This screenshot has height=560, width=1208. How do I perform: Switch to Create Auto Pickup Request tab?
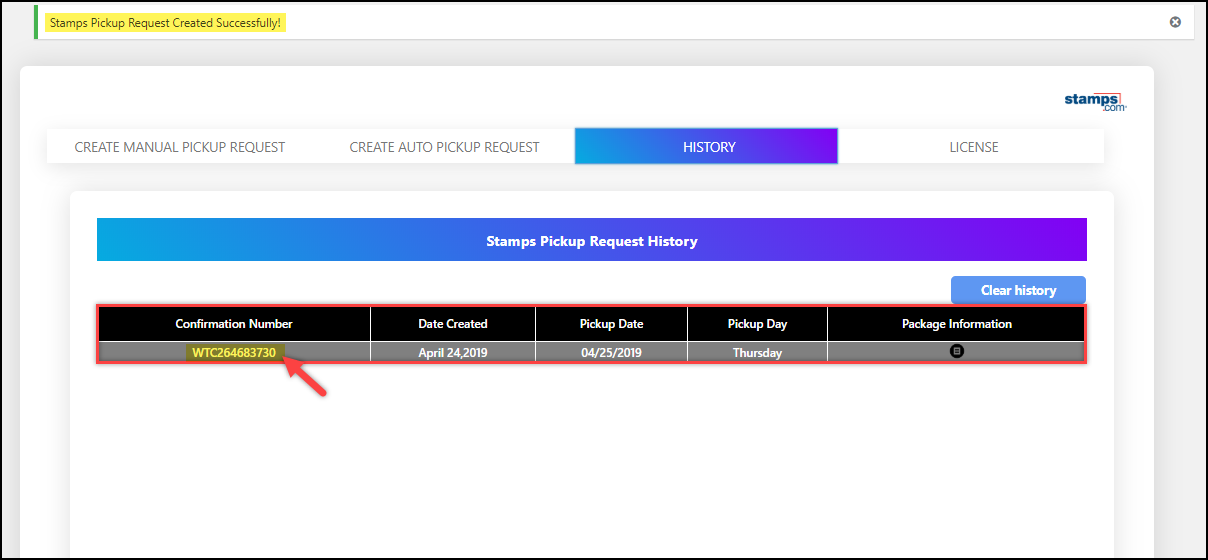tap(444, 147)
